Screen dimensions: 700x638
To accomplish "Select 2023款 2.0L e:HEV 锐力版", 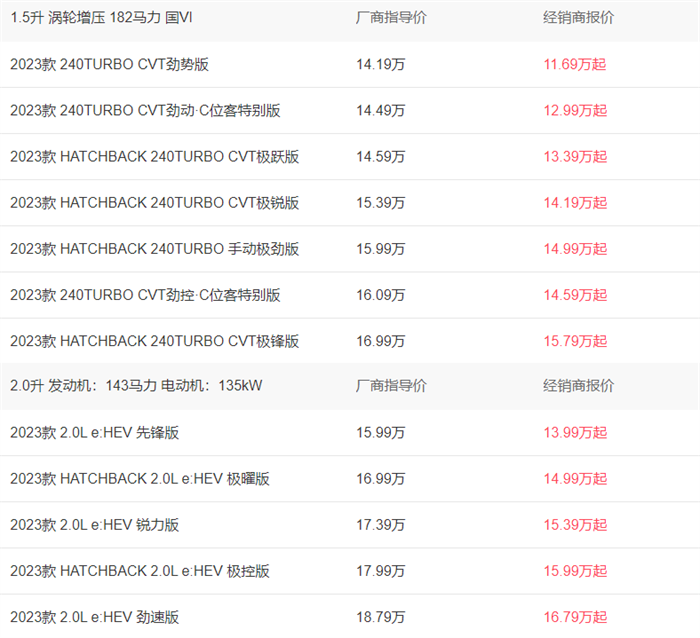I will 95,525.
